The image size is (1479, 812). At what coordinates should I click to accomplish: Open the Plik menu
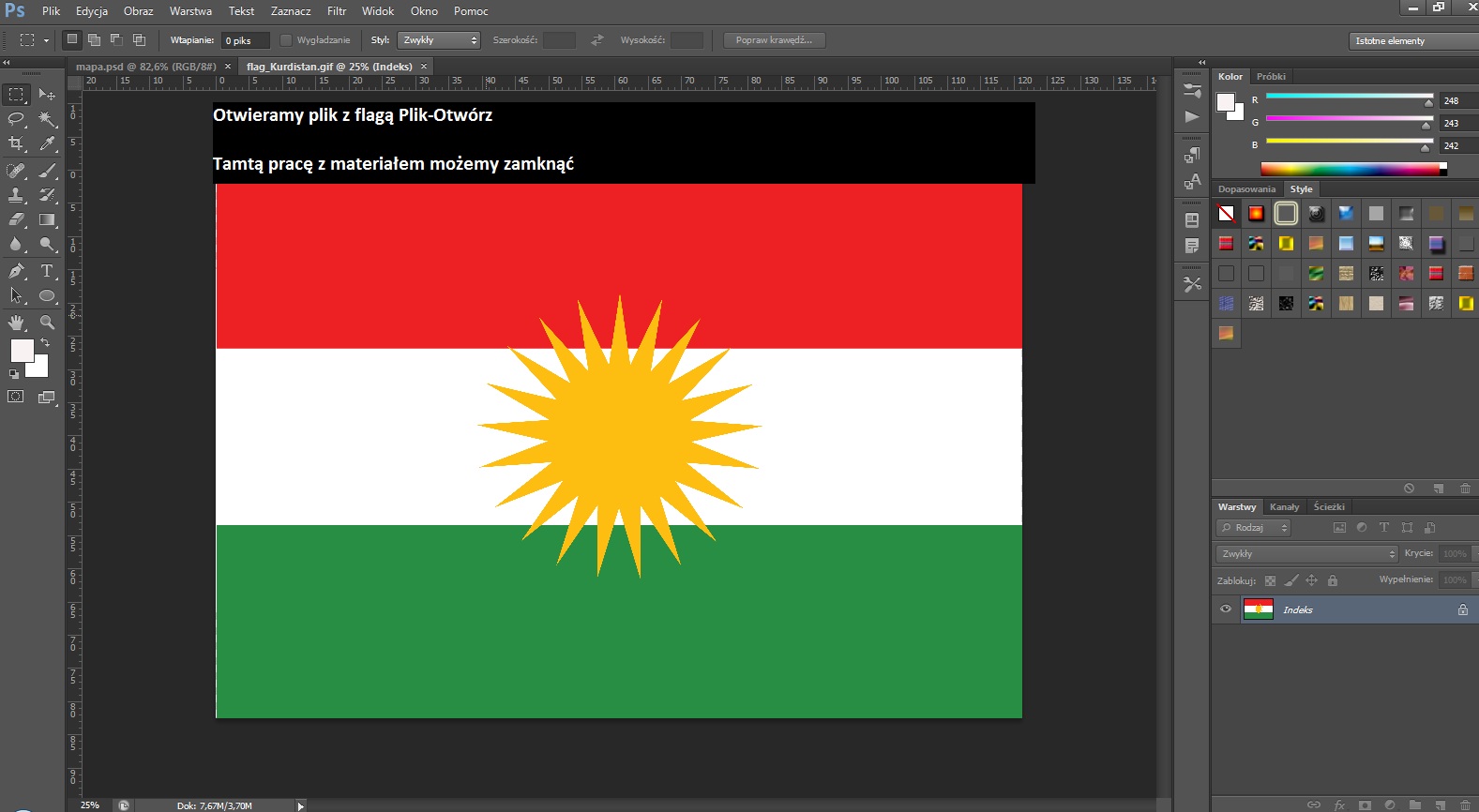point(51,11)
